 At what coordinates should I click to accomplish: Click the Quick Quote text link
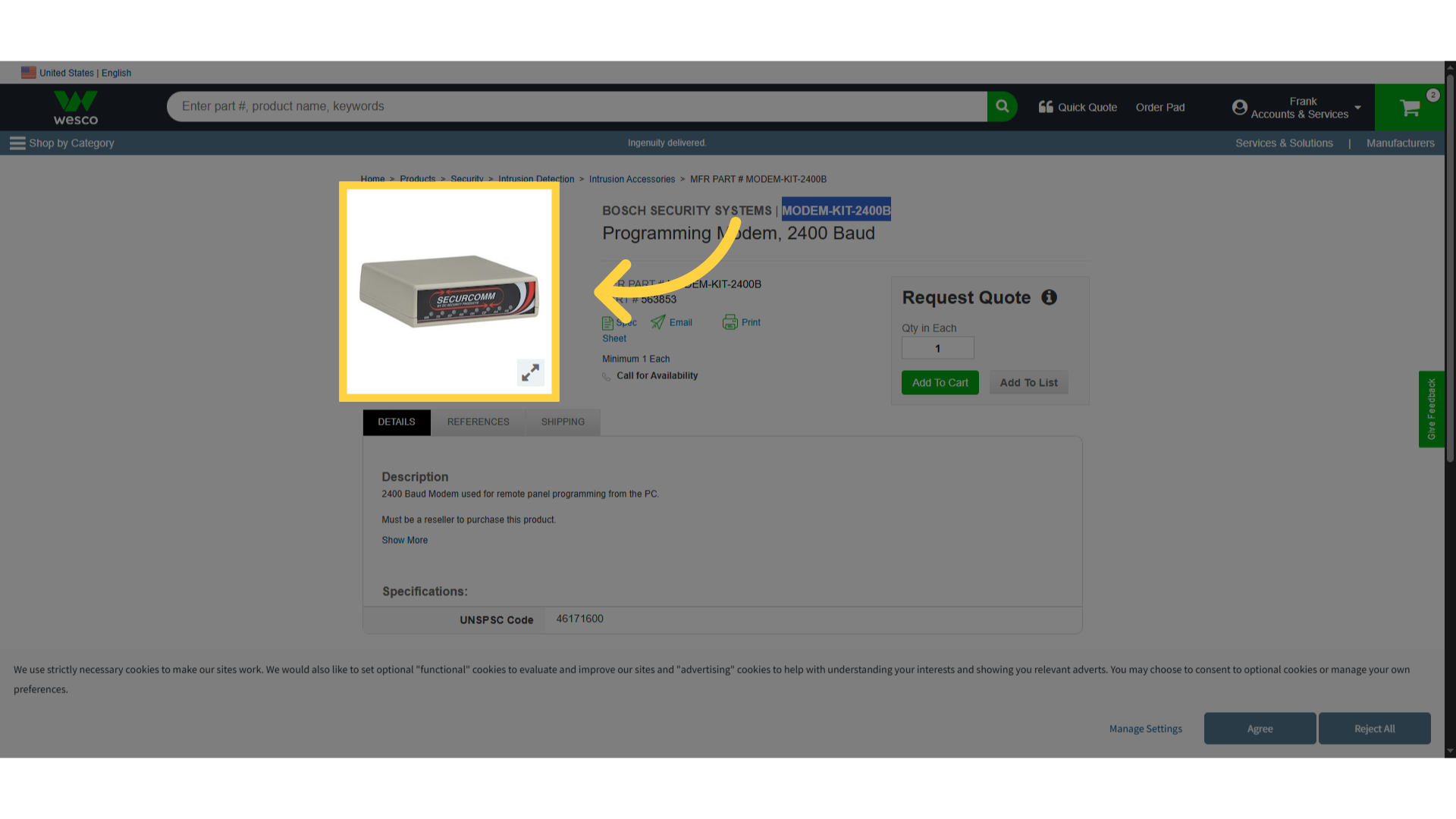(1087, 108)
